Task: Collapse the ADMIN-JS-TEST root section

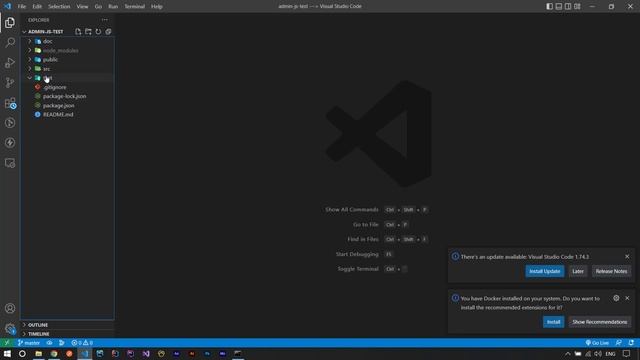Action: [46, 31]
